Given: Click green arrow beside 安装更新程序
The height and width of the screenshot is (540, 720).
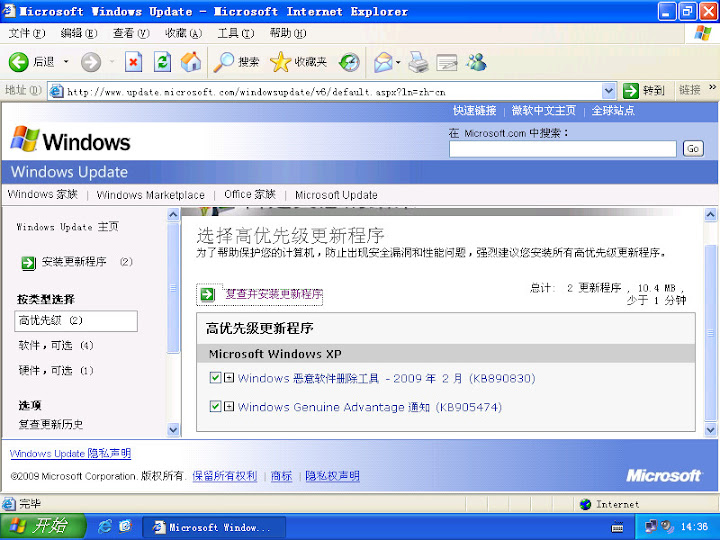Looking at the screenshot, I should [x=28, y=263].
